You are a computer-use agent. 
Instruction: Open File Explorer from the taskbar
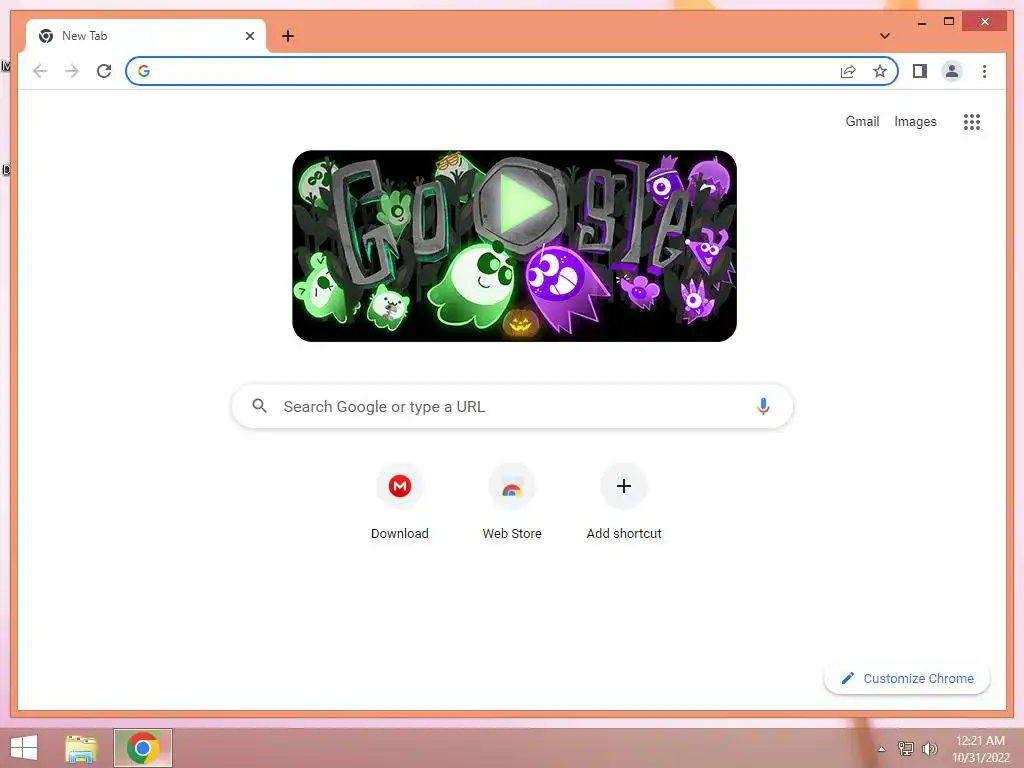click(81, 748)
